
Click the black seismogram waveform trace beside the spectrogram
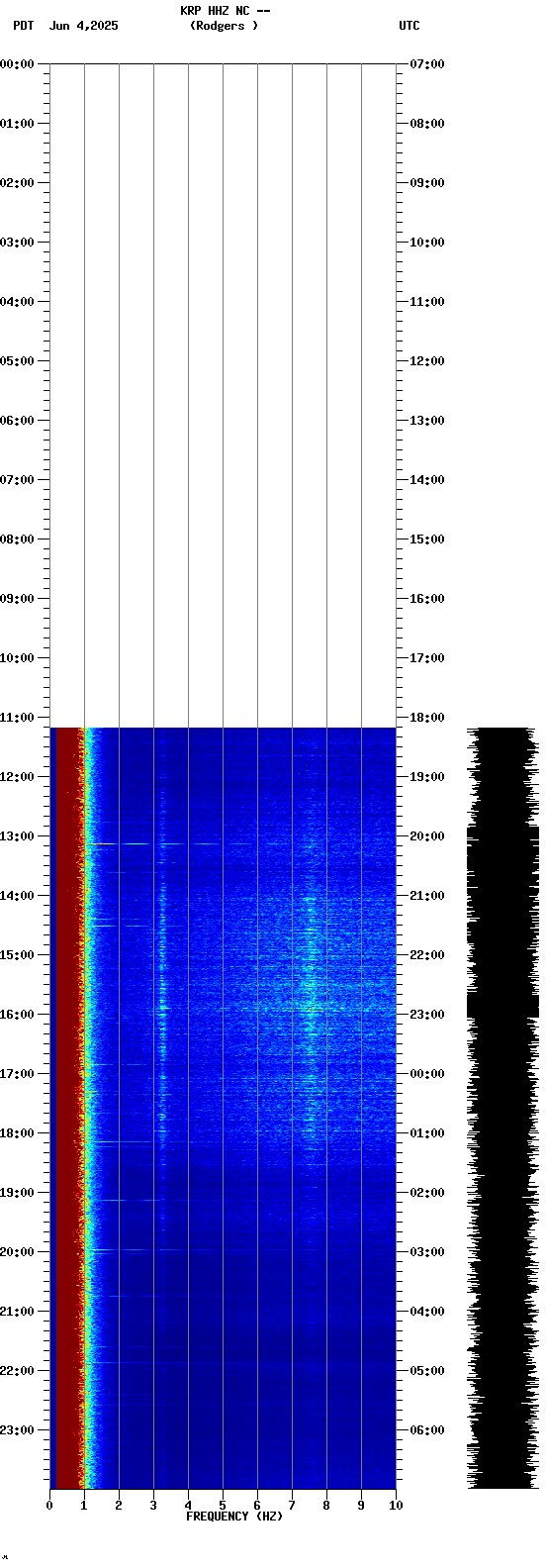[502, 1109]
